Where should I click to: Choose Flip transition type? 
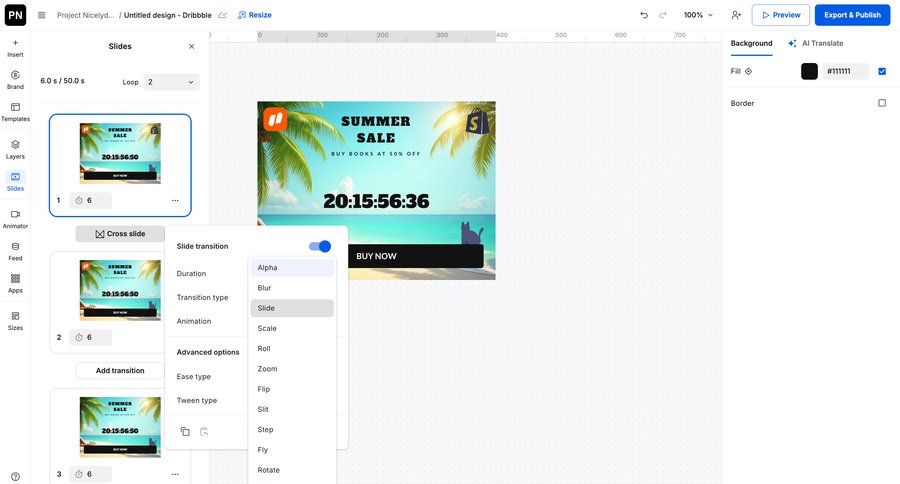click(292, 389)
